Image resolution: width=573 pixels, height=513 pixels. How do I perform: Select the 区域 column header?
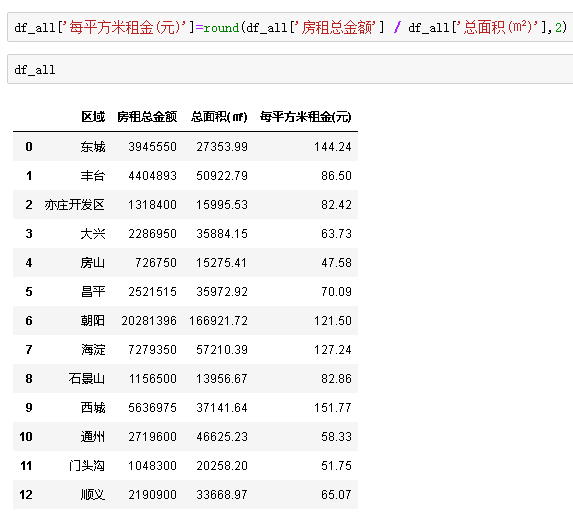point(93,117)
